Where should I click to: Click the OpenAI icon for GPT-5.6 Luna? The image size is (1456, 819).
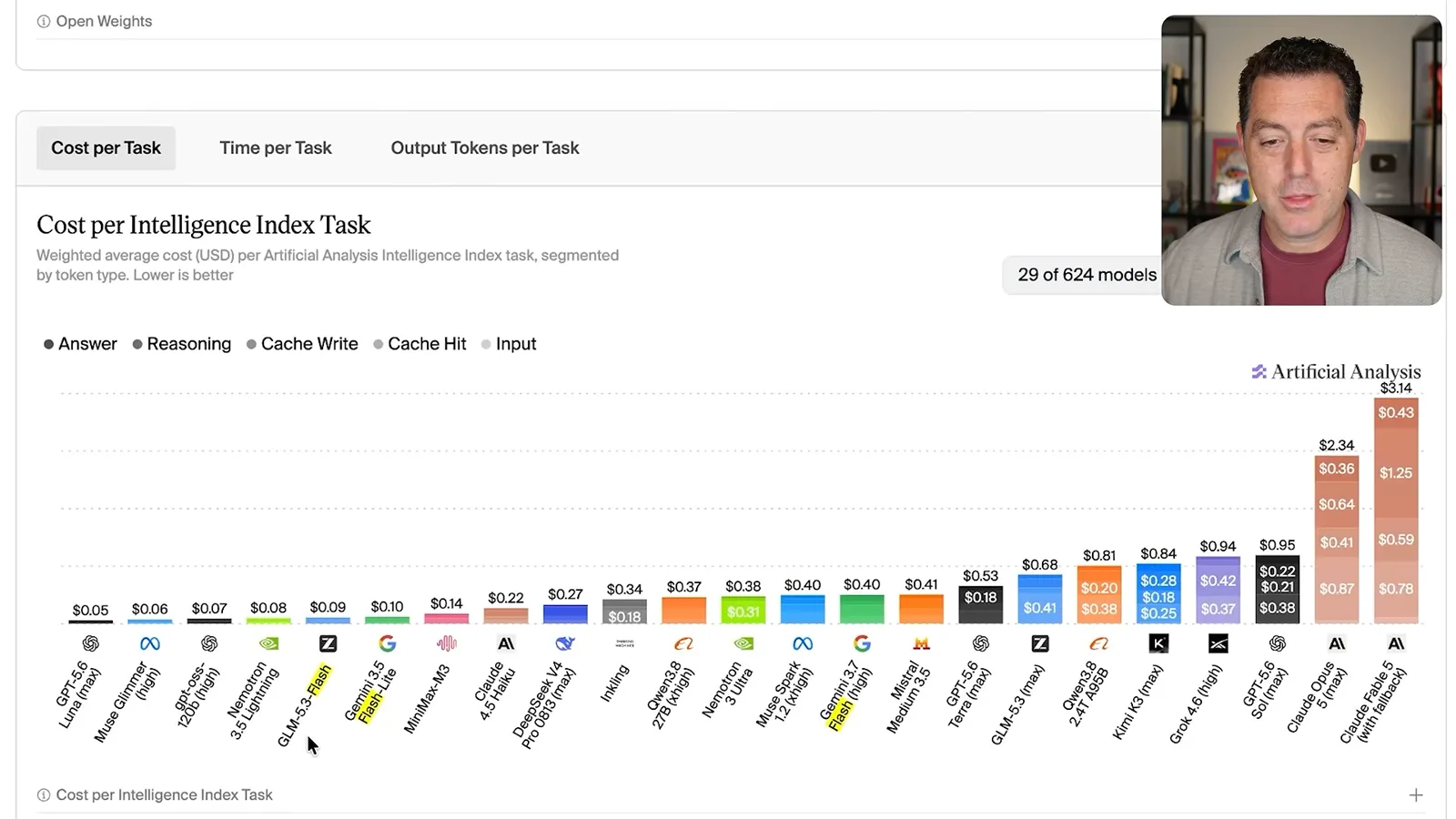coord(90,643)
